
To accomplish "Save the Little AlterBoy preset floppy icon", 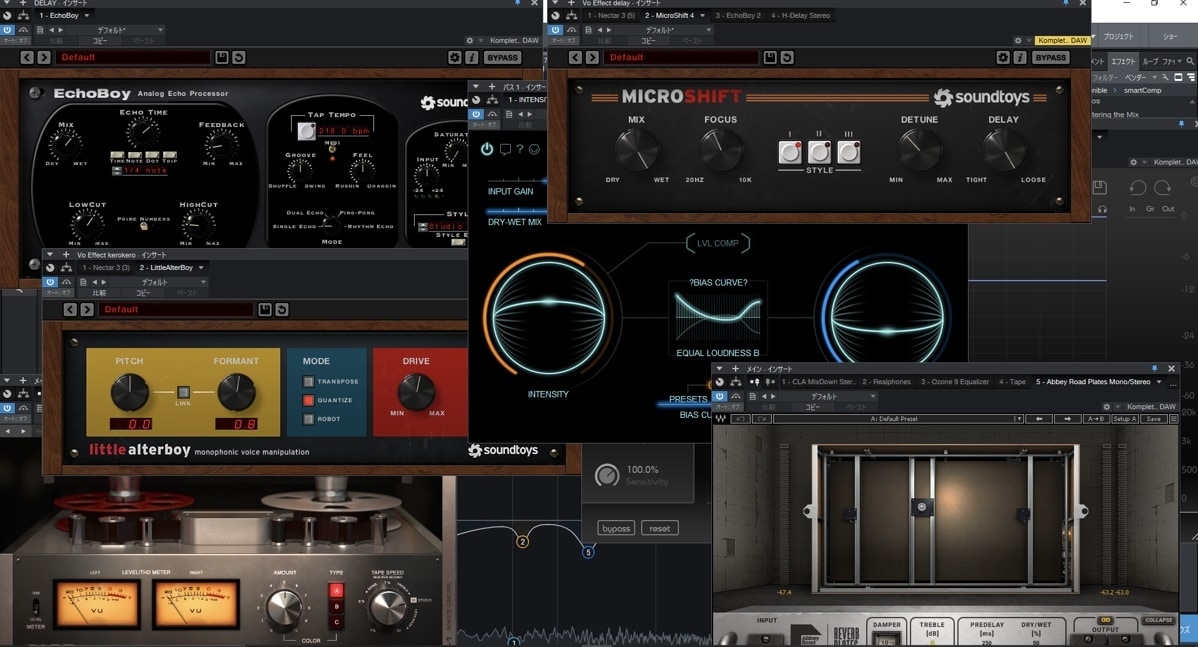I will [264, 309].
